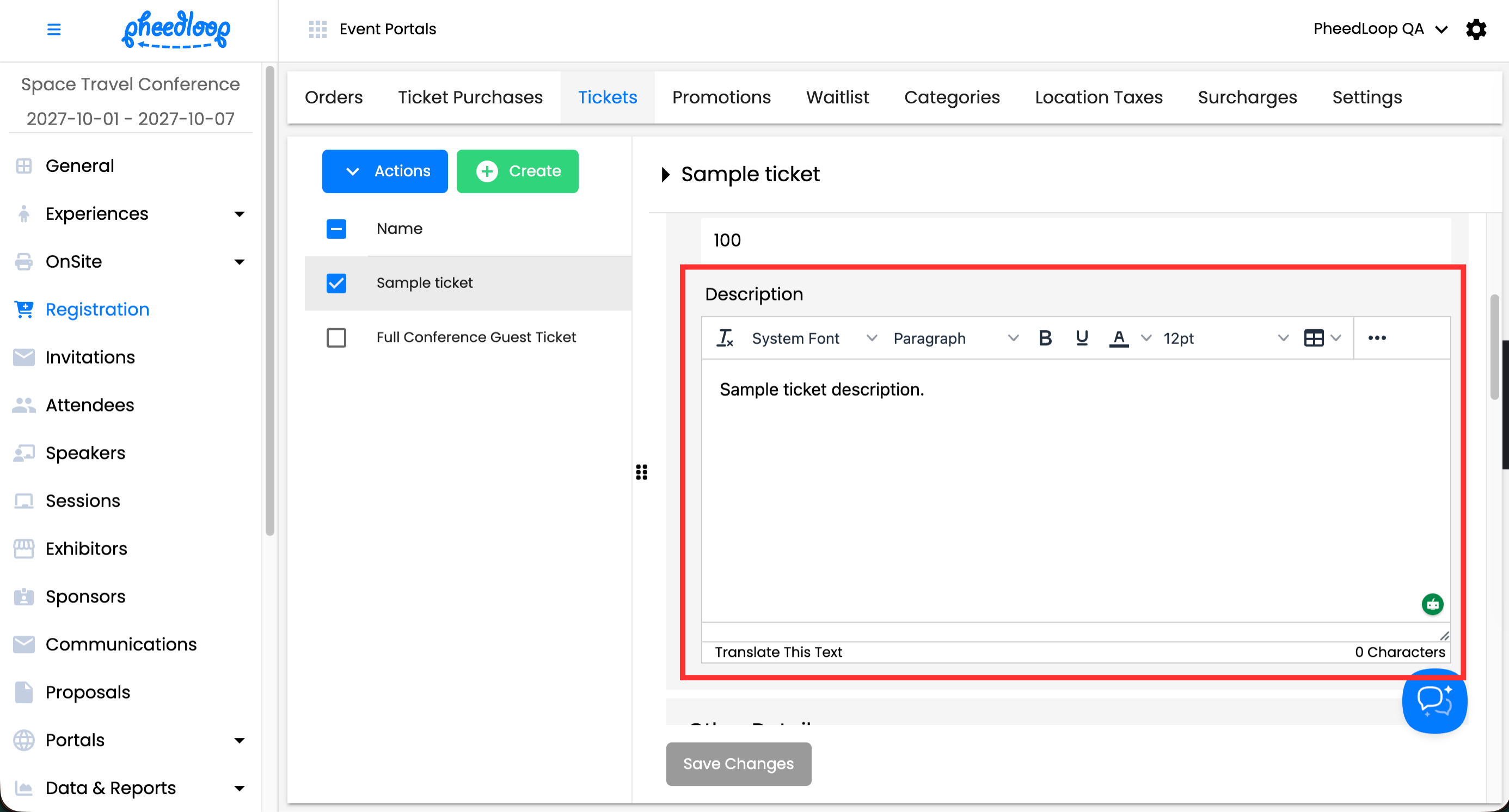Image resolution: width=1509 pixels, height=812 pixels.
Task: Expand the Sample ticket disclosure triangle
Action: point(665,175)
